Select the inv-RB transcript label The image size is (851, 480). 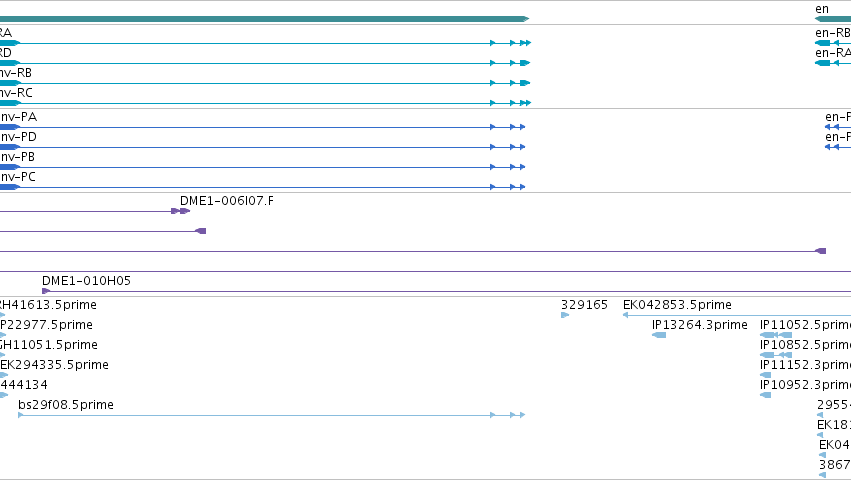click(x=16, y=73)
